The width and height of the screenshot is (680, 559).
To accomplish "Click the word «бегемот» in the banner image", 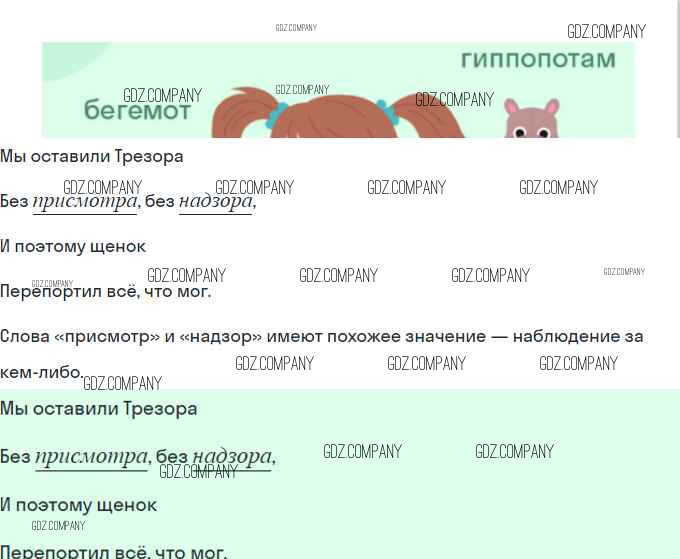I will [137, 112].
